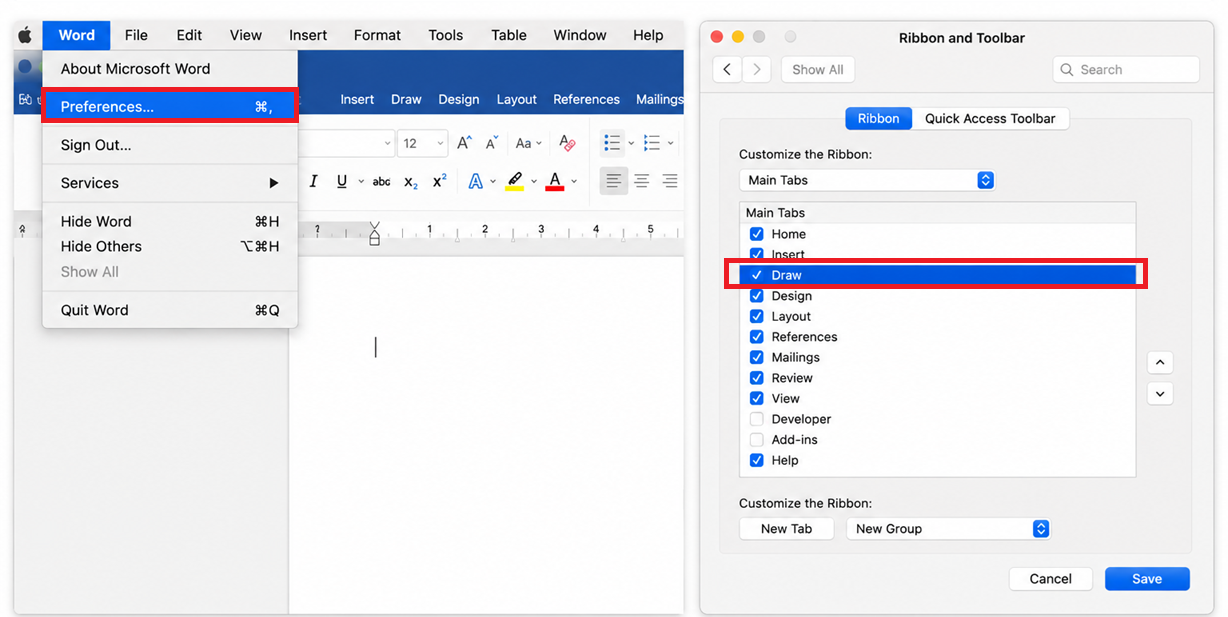The width and height of the screenshot is (1228, 617).
Task: Click the Search field in preferences
Action: pyautogui.click(x=1126, y=69)
